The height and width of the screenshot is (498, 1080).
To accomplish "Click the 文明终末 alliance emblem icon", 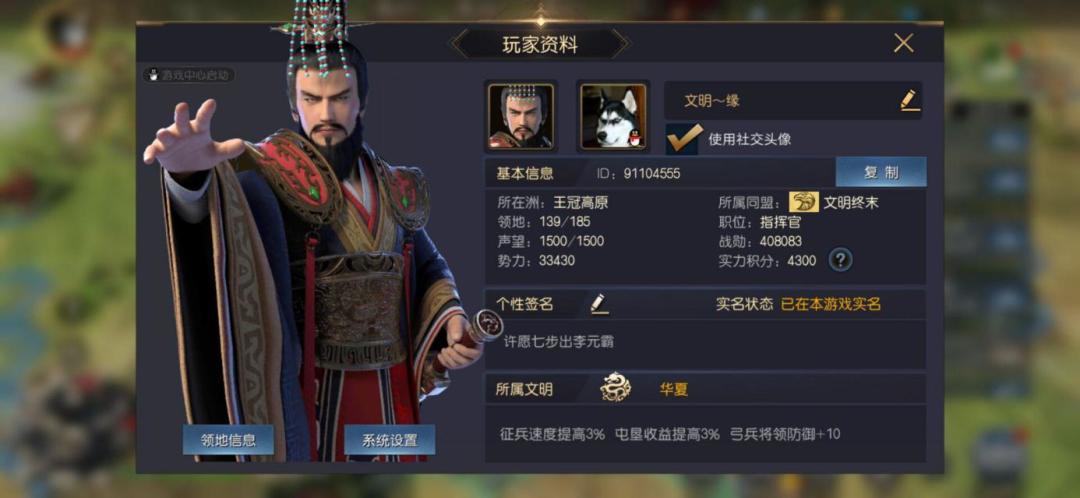I will coord(804,202).
